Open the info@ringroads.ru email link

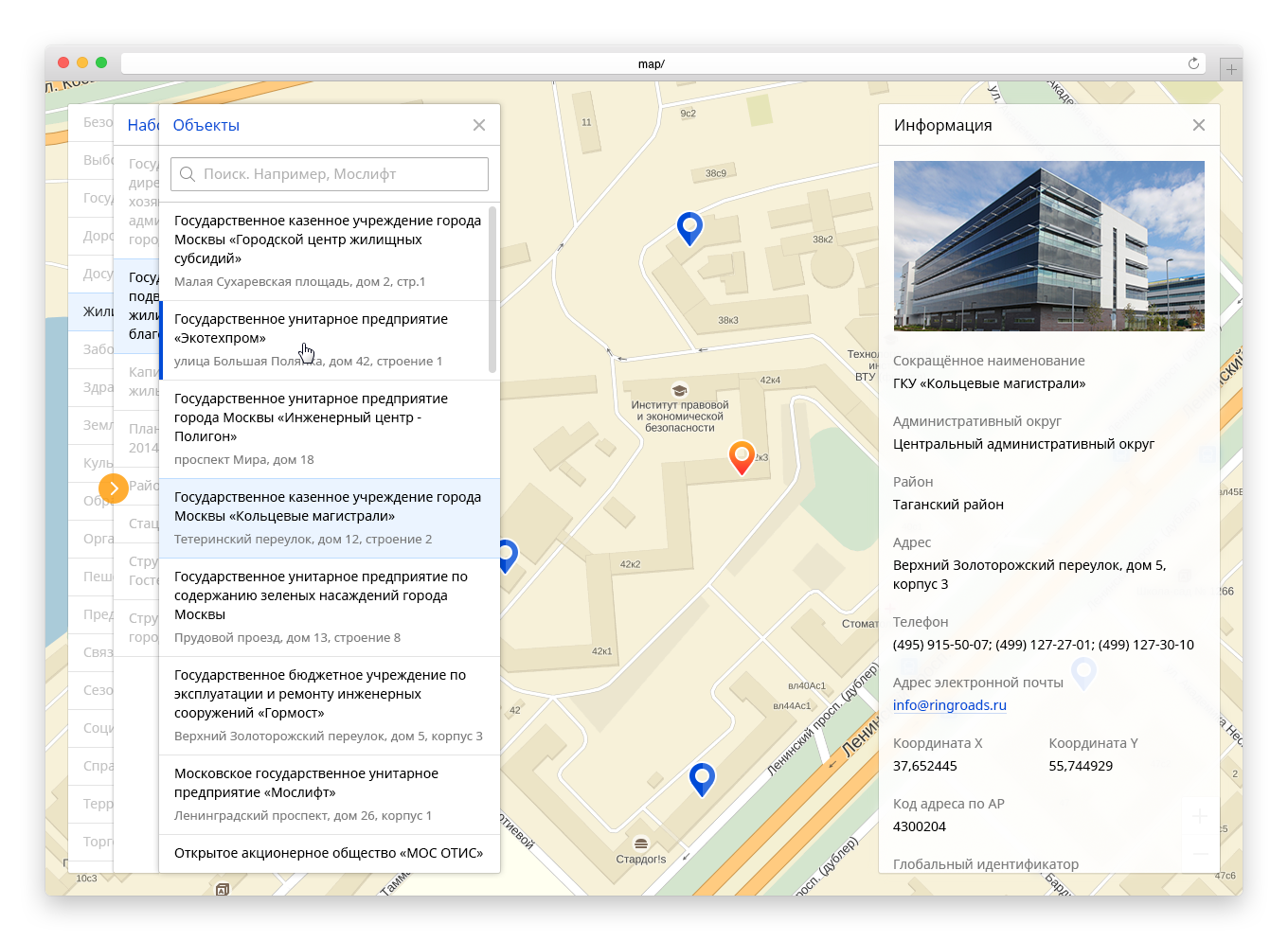(949, 705)
